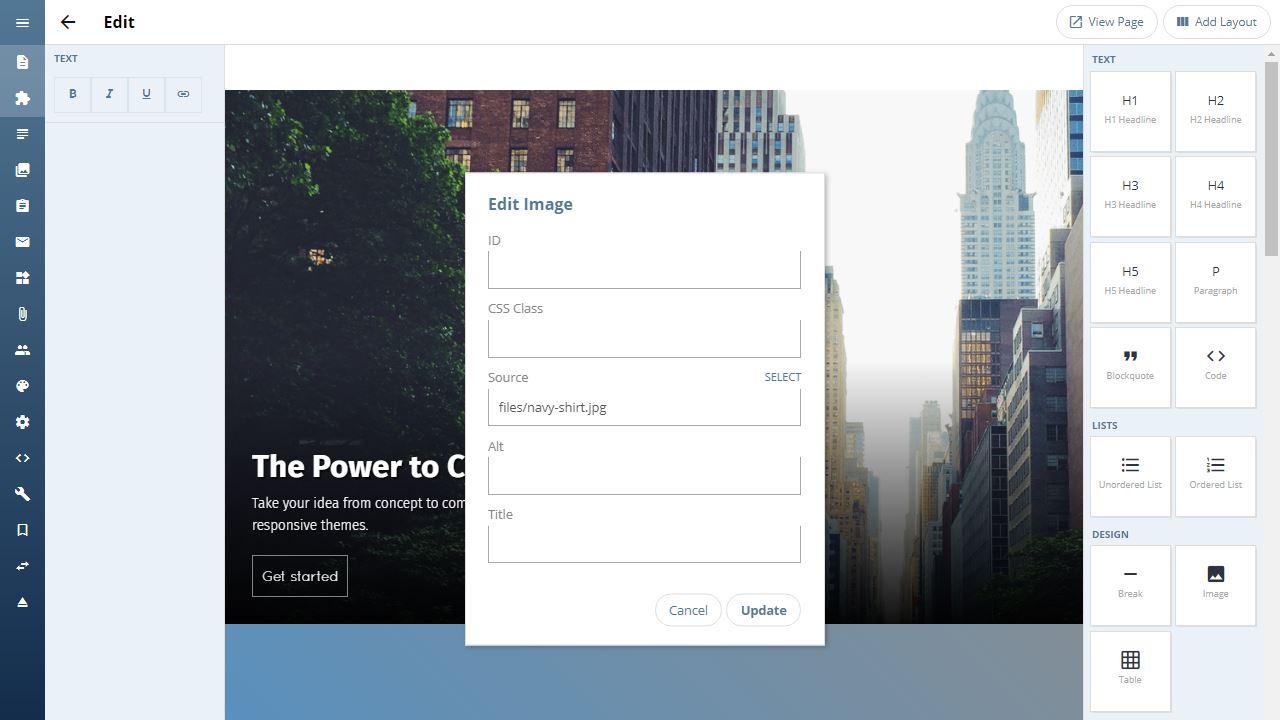Open the gear settings icon in sidebar
Screen dimensions: 1280x720
tap(22, 422)
